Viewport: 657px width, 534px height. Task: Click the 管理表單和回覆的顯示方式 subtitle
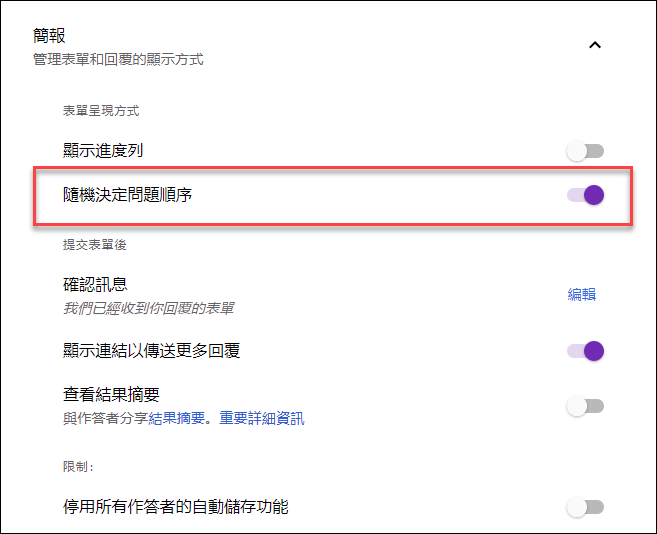point(118,59)
